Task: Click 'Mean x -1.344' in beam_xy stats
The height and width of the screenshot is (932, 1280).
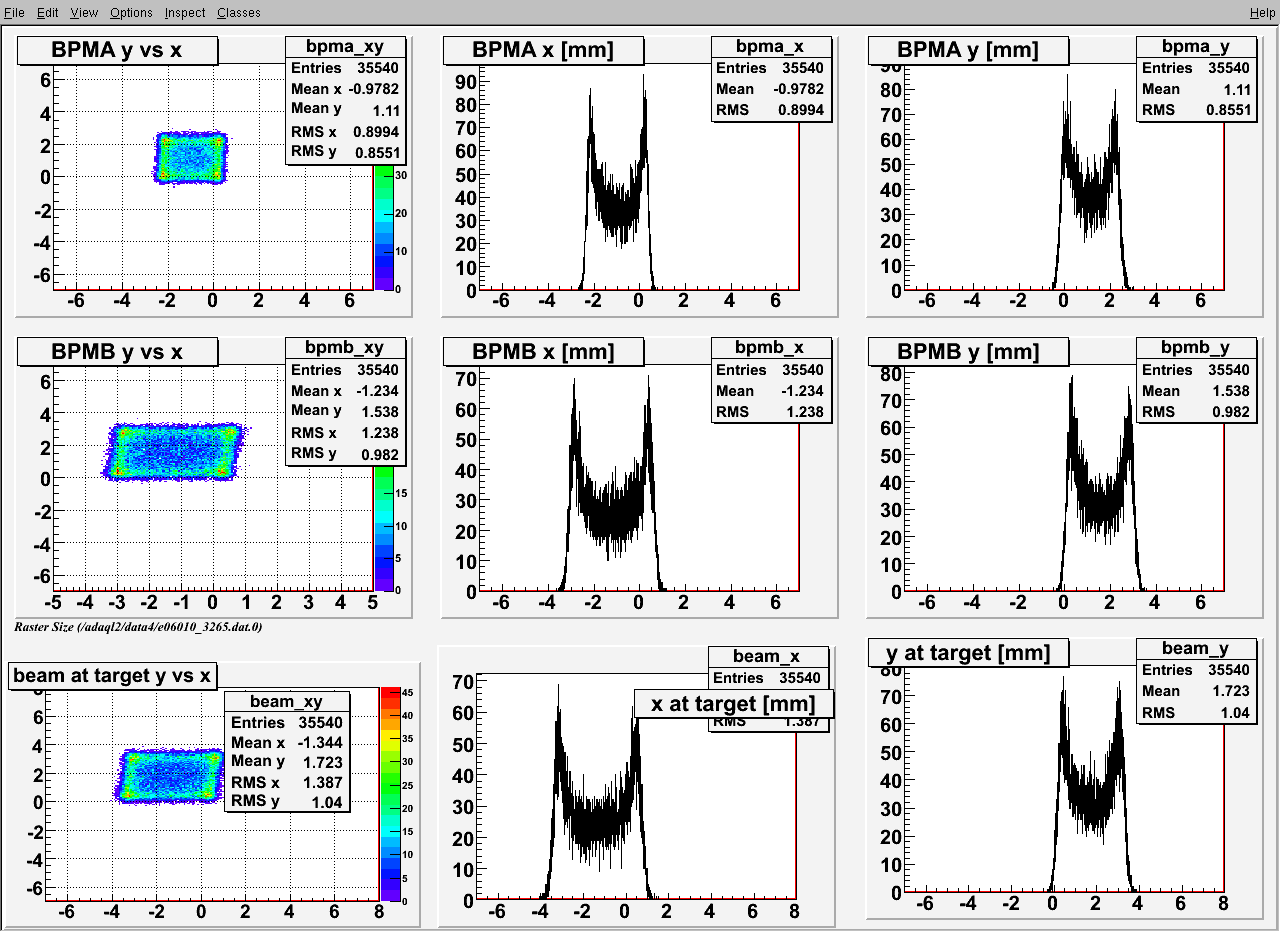Action: pyautogui.click(x=287, y=742)
